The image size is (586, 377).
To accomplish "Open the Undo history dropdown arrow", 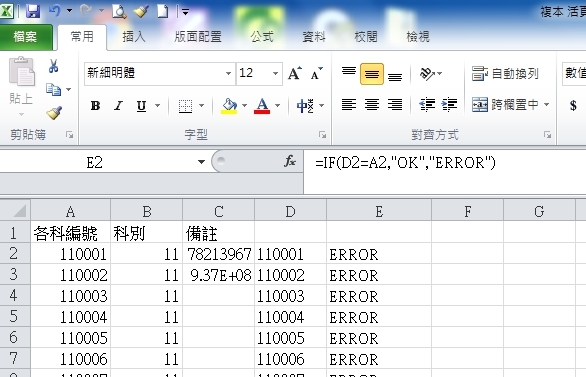I will (70, 11).
